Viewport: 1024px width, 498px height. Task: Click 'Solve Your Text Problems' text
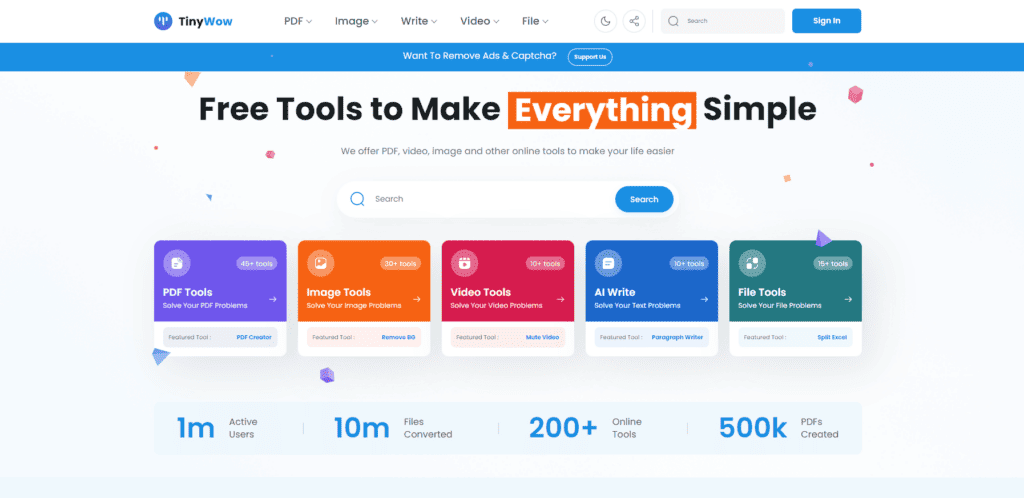coord(637,305)
